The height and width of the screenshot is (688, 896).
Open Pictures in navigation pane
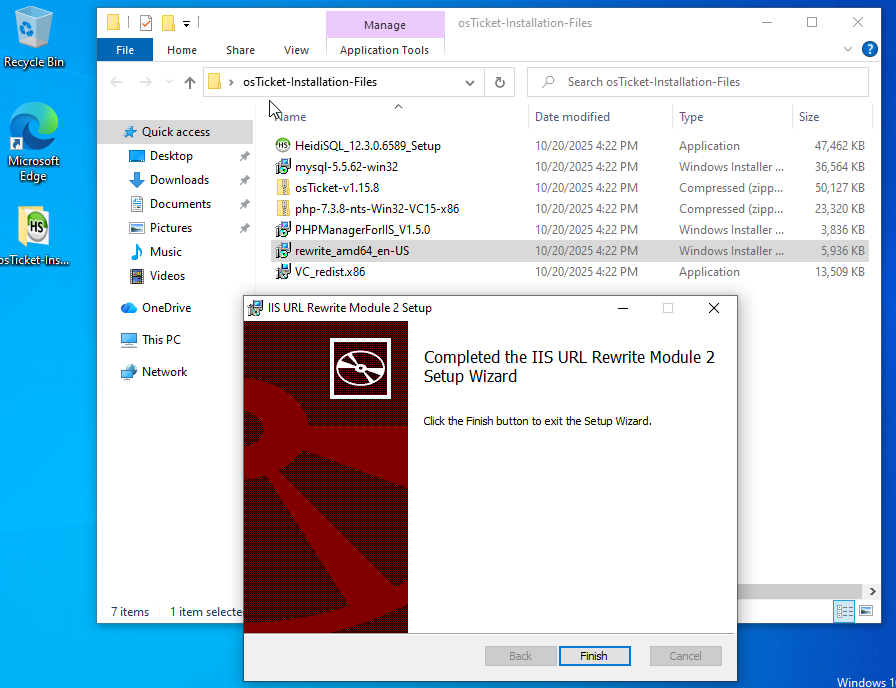tap(170, 228)
